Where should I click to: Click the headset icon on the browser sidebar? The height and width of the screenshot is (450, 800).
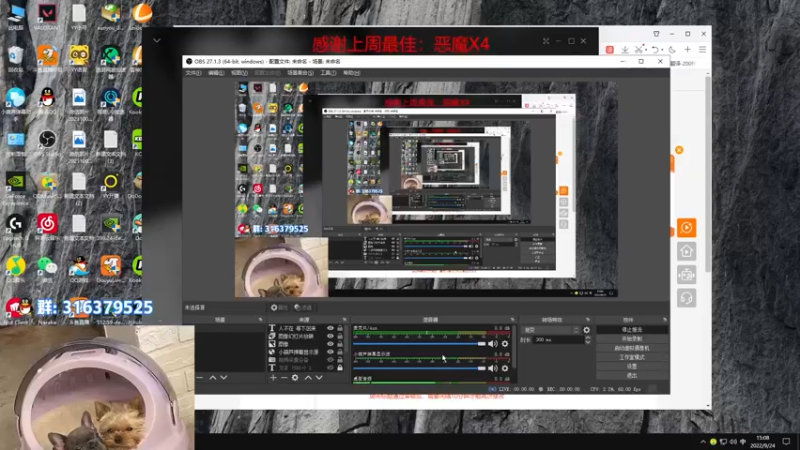[x=687, y=298]
